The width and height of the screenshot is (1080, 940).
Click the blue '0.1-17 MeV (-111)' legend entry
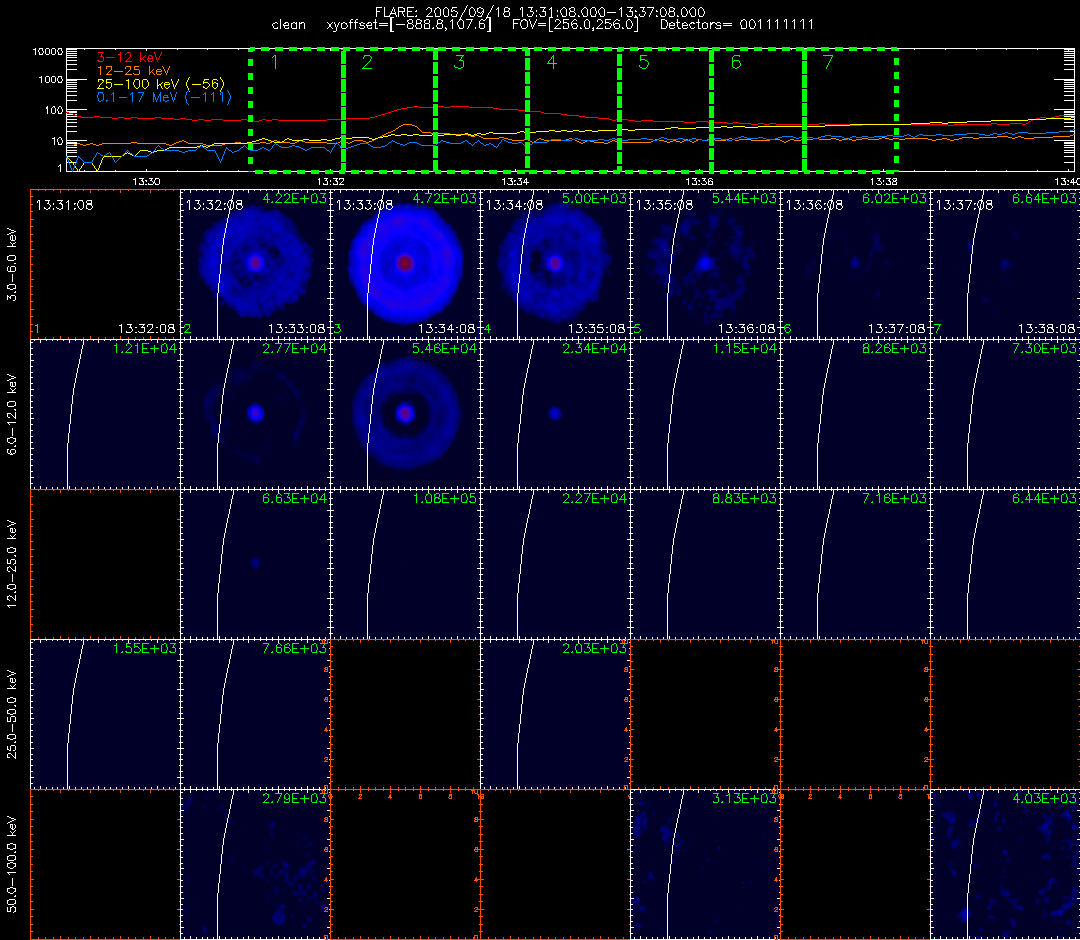pos(164,97)
